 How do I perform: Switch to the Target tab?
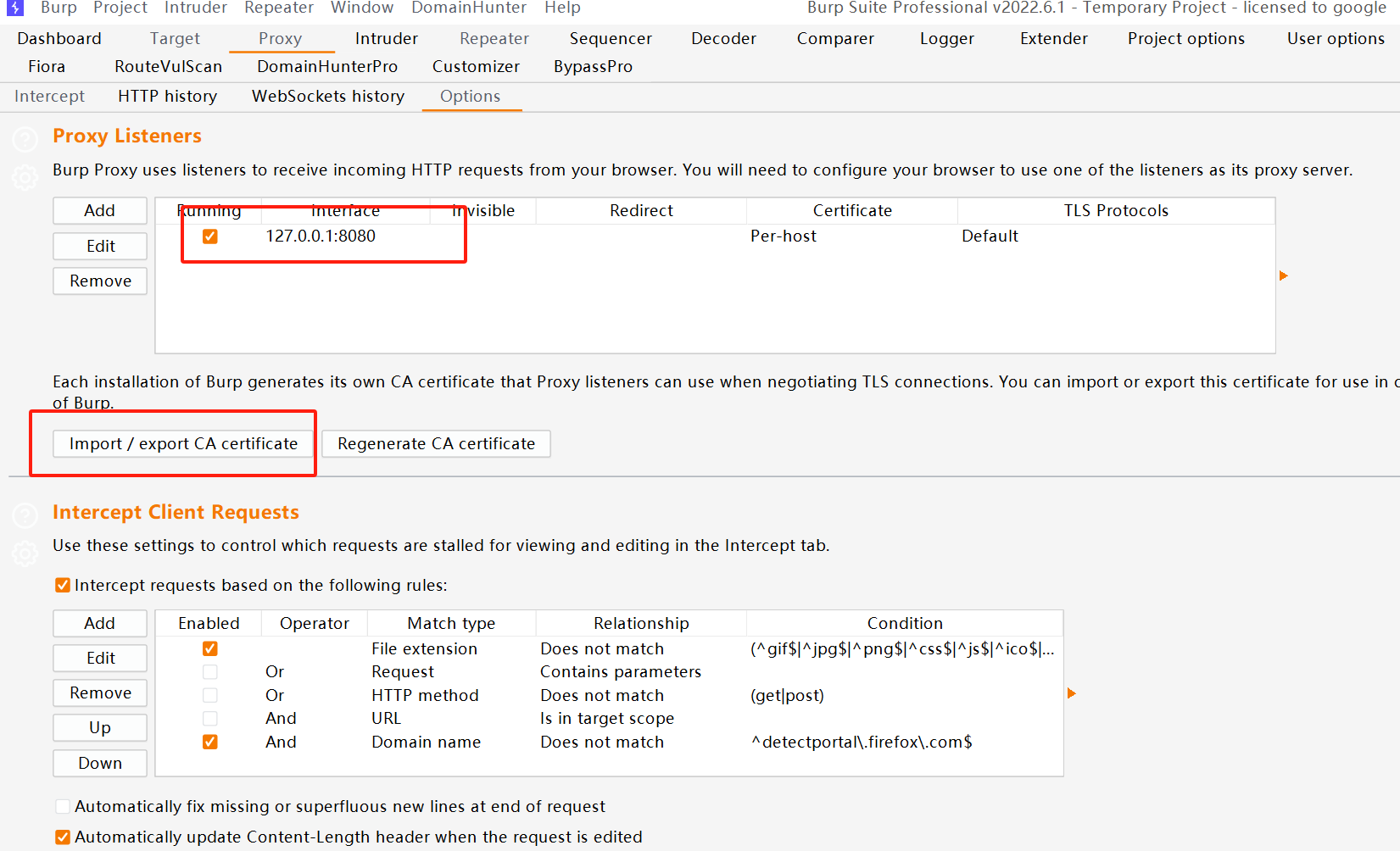175,38
